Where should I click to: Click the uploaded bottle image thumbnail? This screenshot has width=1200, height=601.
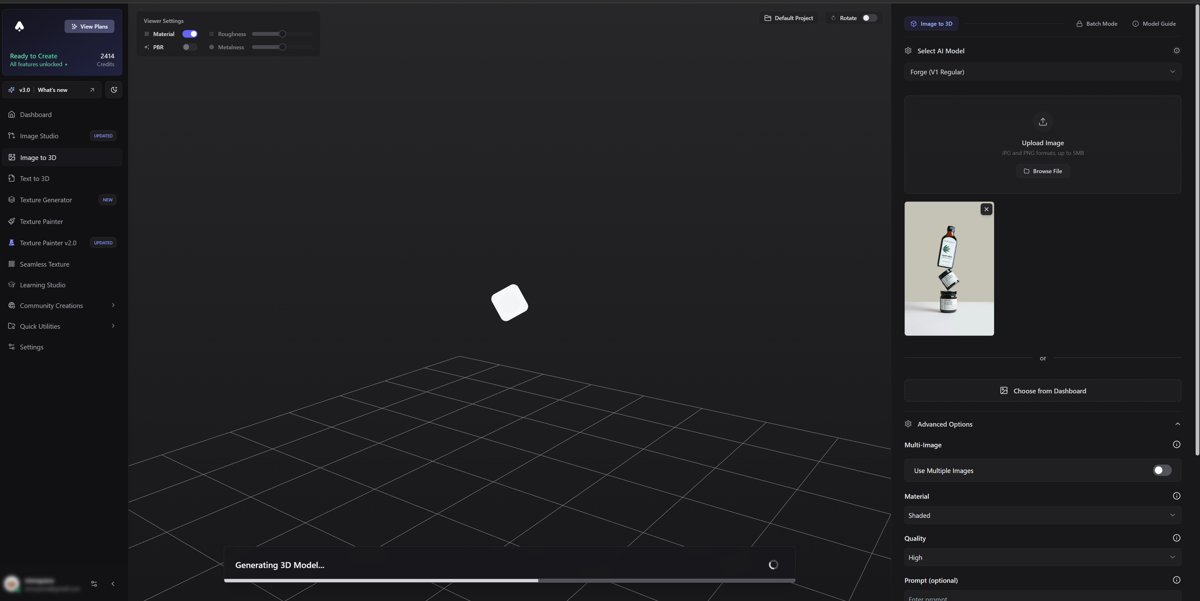949,269
